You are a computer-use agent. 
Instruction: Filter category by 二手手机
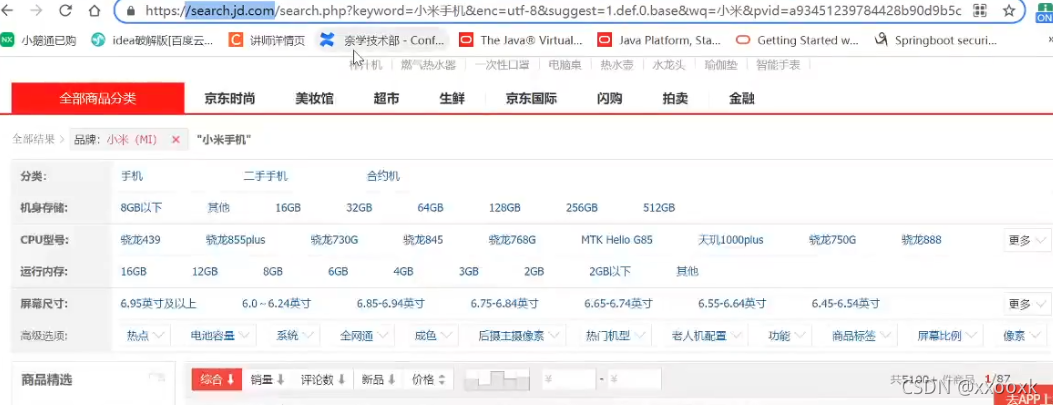click(x=266, y=177)
